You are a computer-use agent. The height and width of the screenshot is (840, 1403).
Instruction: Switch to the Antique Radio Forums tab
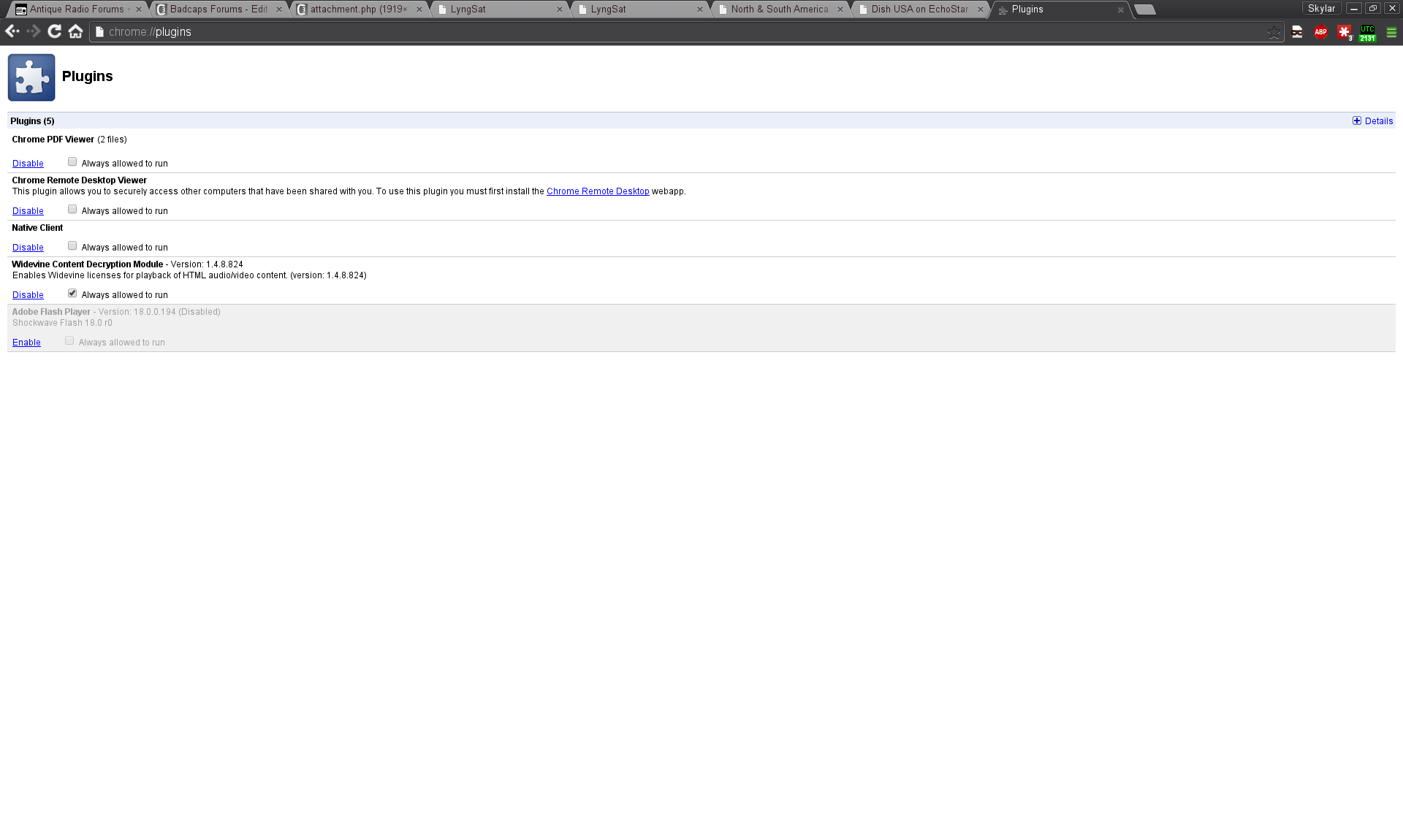[77, 9]
